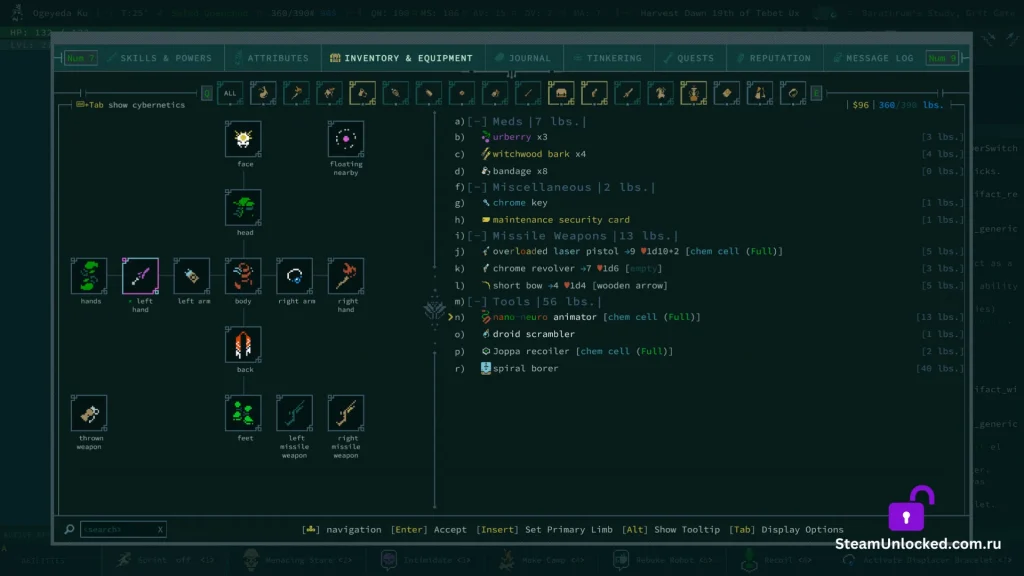Click the $96 money display
This screenshot has width=1024, height=576.
[x=861, y=105]
